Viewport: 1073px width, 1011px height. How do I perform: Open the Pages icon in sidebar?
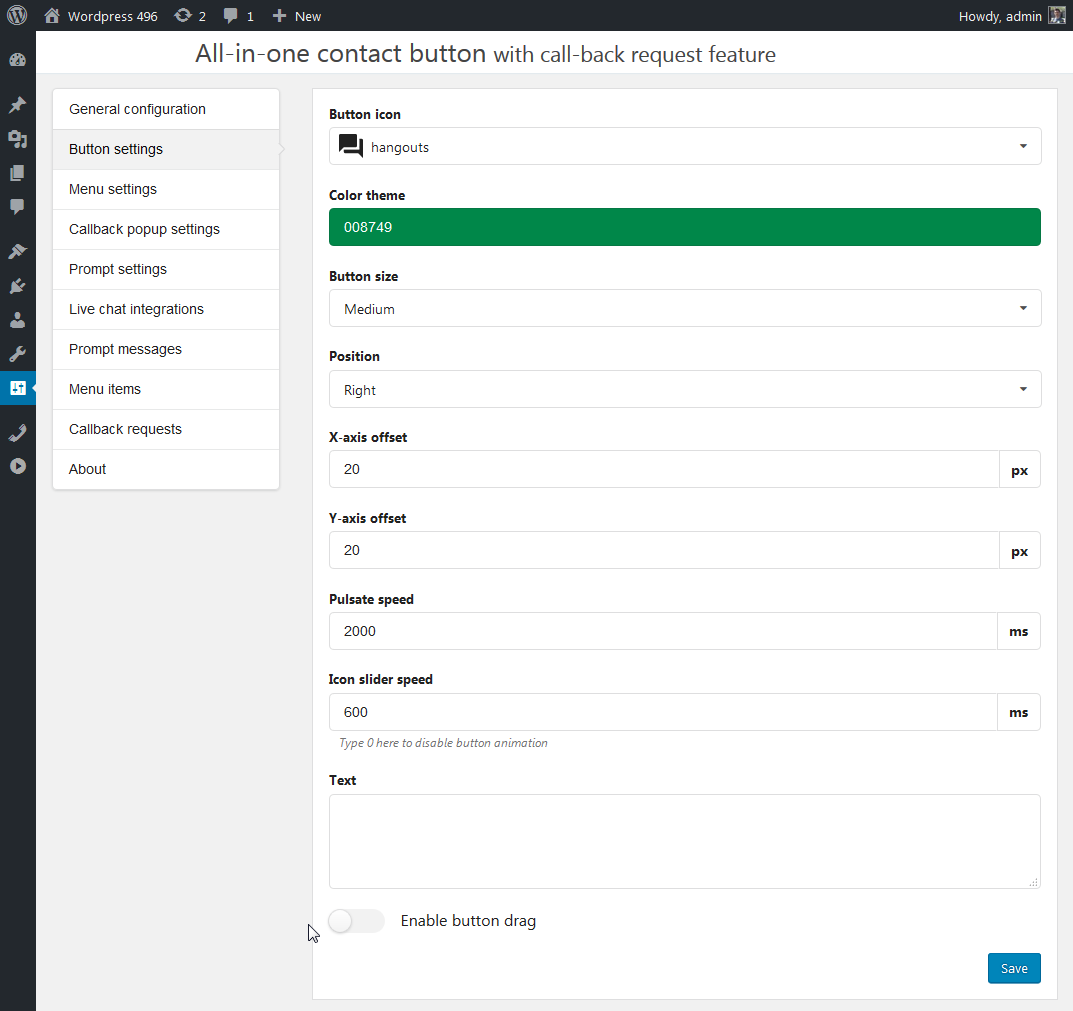[17, 173]
